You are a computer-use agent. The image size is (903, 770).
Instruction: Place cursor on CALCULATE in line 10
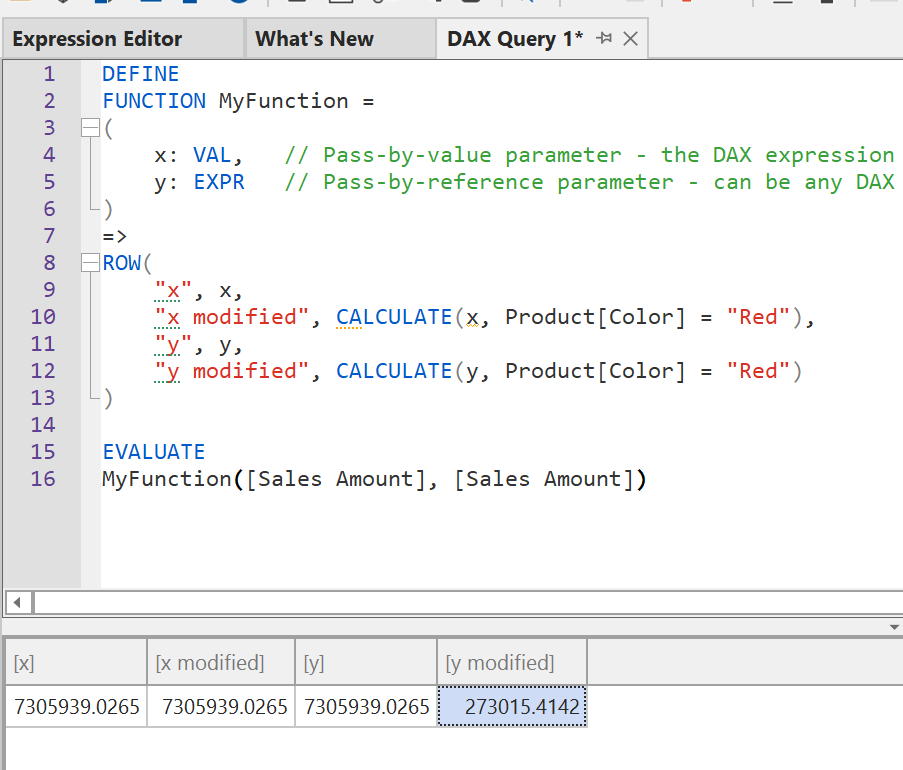pyautogui.click(x=394, y=317)
